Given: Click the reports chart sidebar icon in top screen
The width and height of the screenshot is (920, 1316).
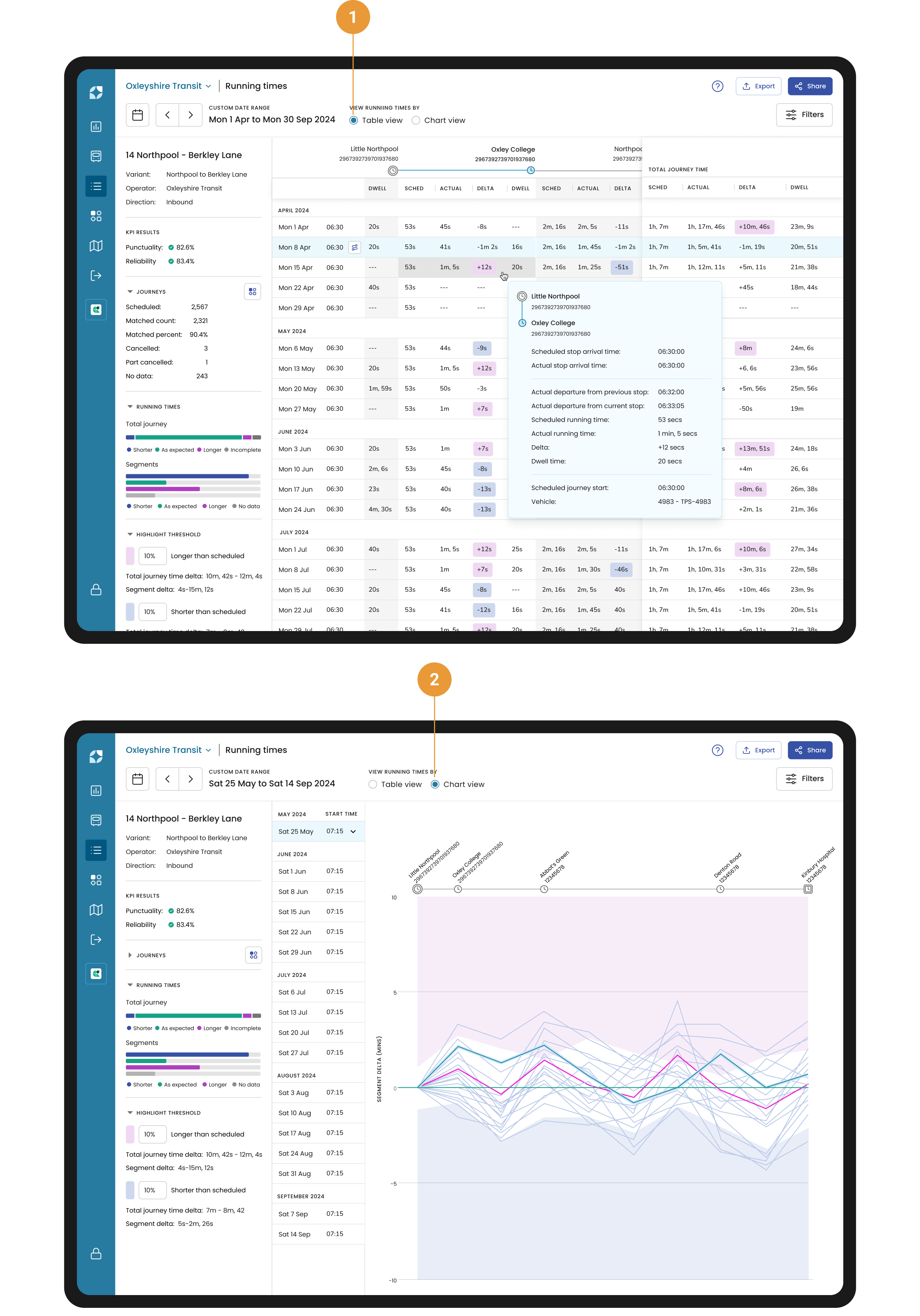Looking at the screenshot, I should [96, 127].
